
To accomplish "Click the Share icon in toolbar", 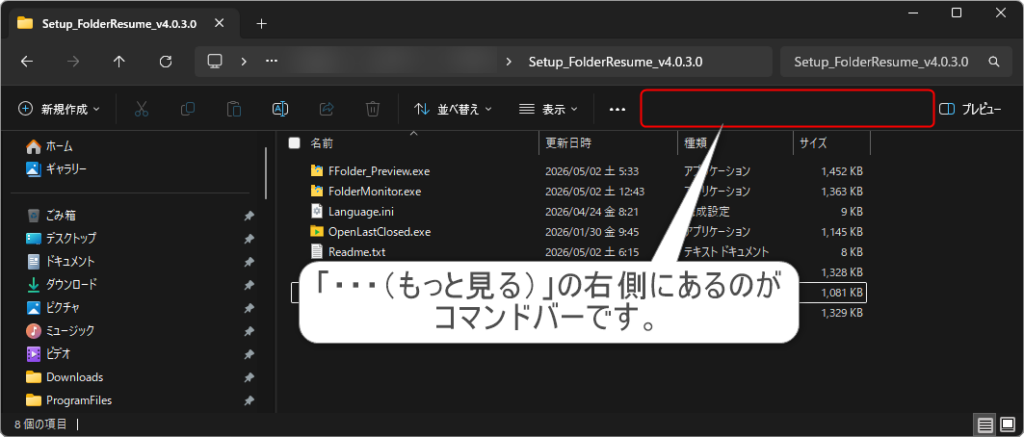I will (x=327, y=109).
